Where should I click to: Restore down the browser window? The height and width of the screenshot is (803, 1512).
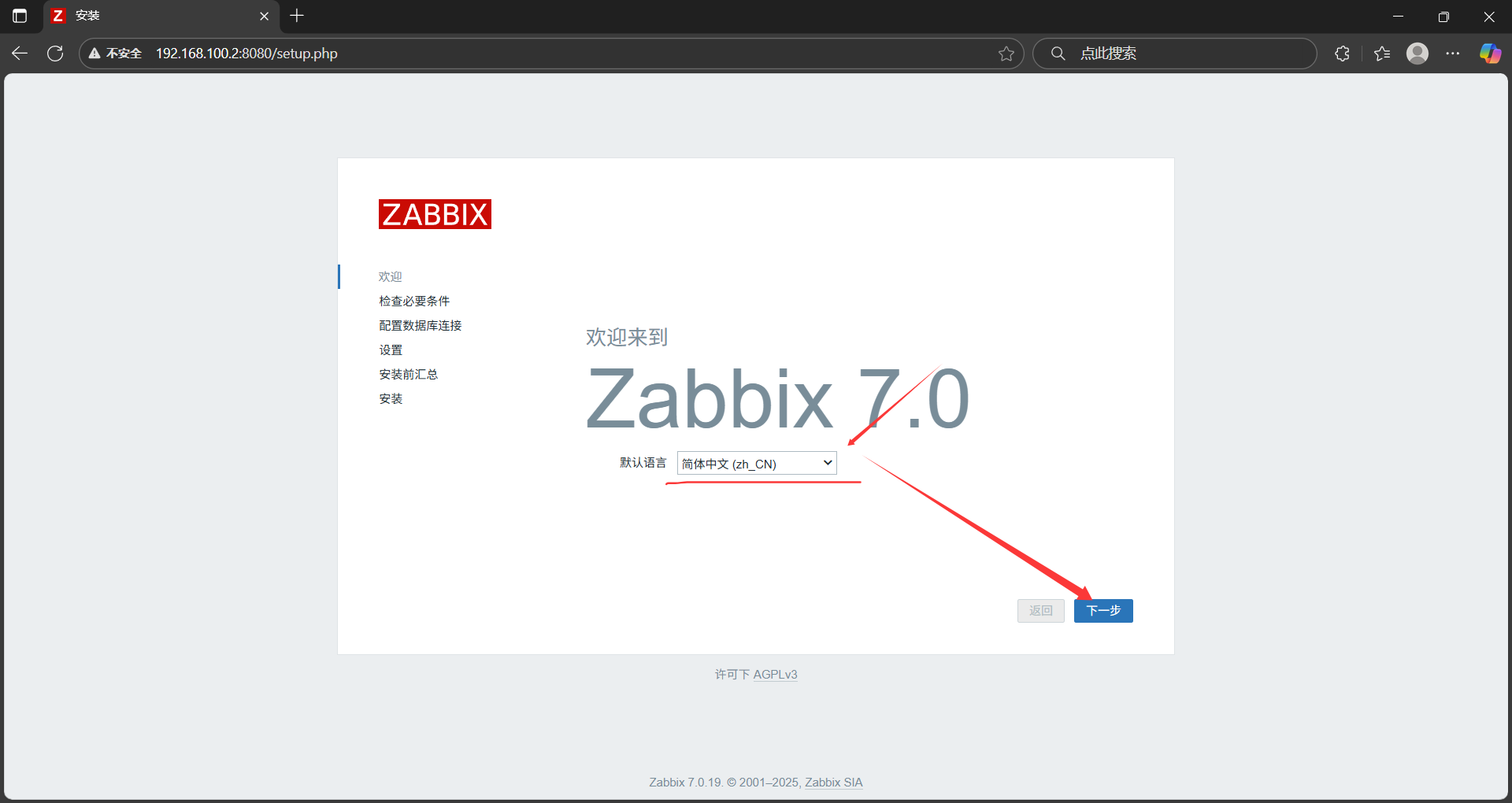click(x=1443, y=16)
